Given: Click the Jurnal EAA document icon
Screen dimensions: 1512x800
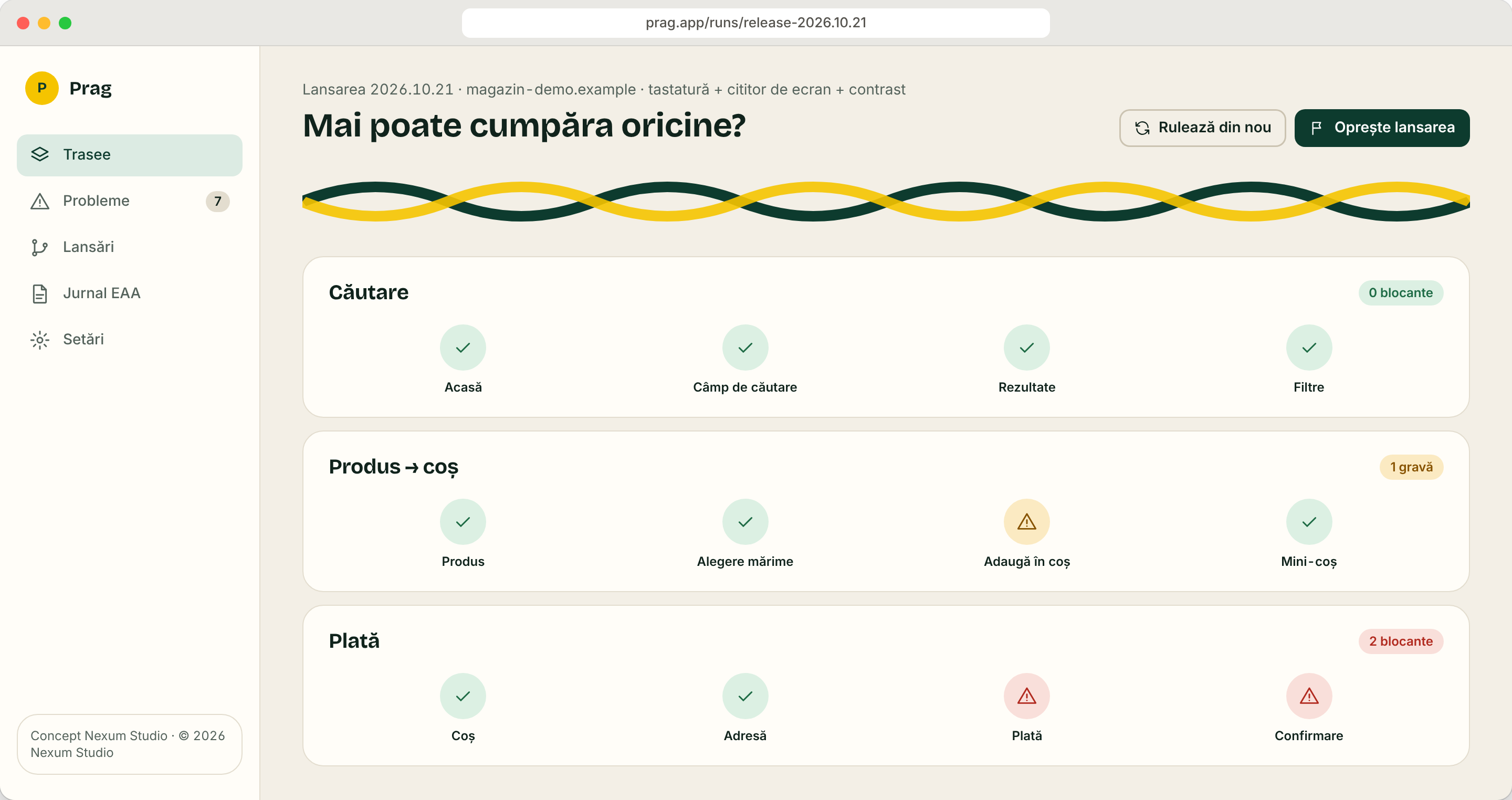Looking at the screenshot, I should point(39,293).
